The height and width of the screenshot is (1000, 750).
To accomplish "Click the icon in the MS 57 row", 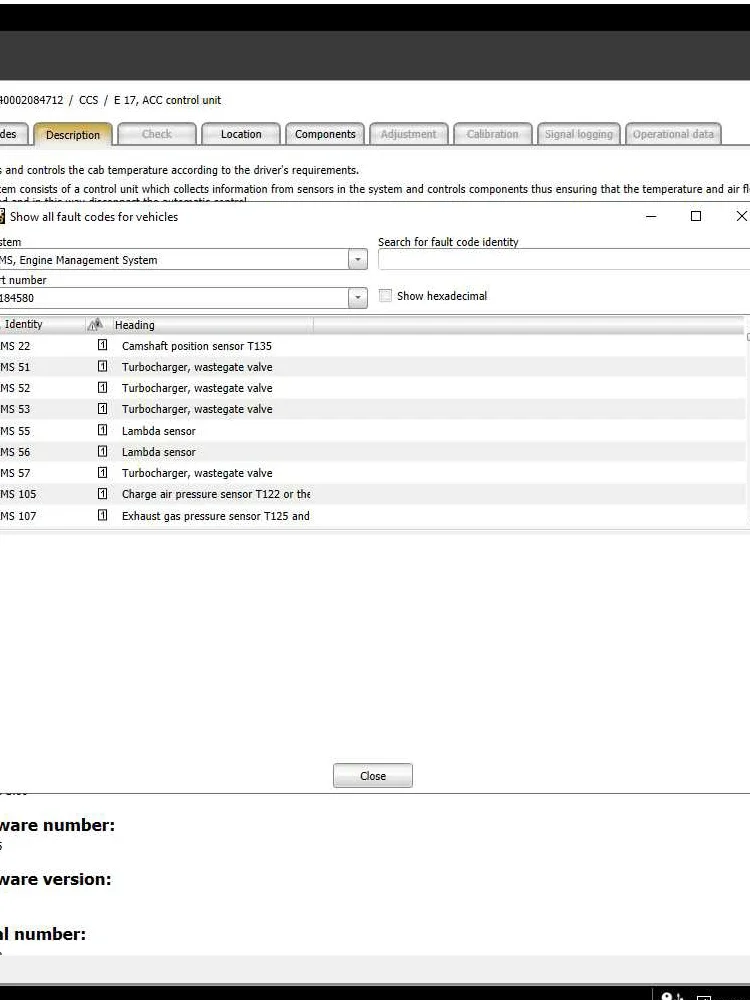I will click(102, 472).
